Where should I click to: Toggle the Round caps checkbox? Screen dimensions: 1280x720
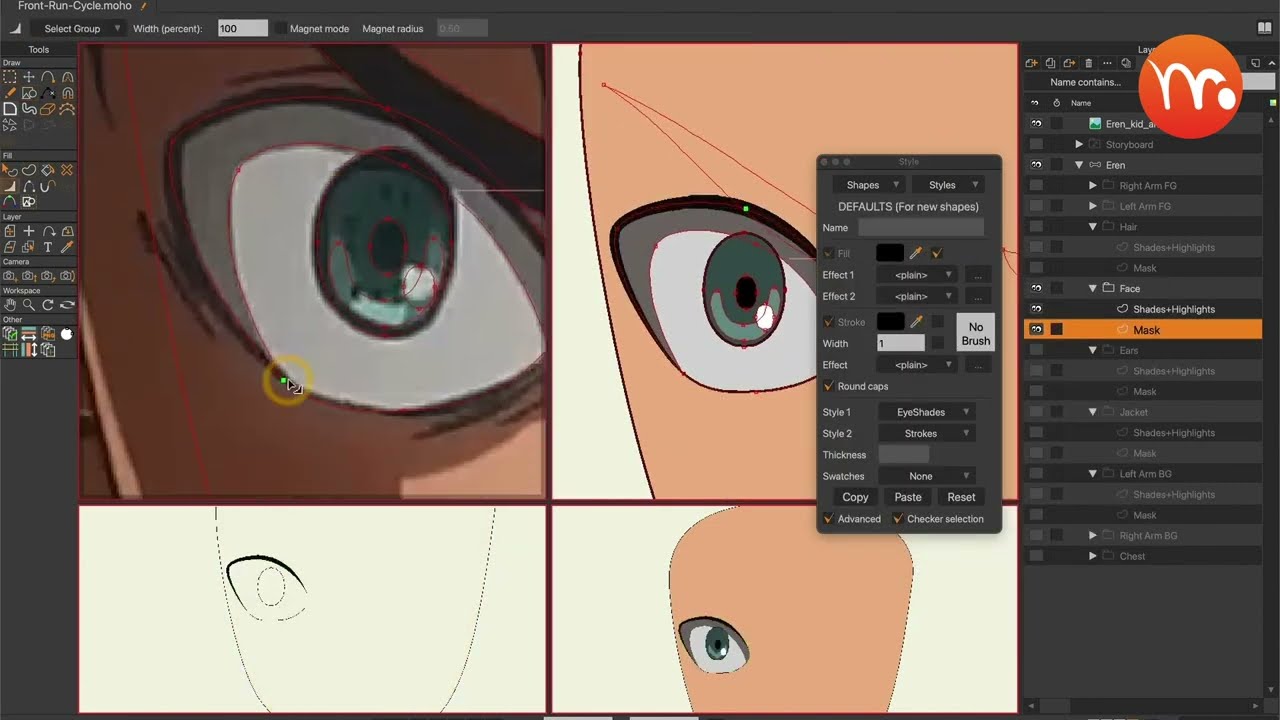pyautogui.click(x=828, y=386)
